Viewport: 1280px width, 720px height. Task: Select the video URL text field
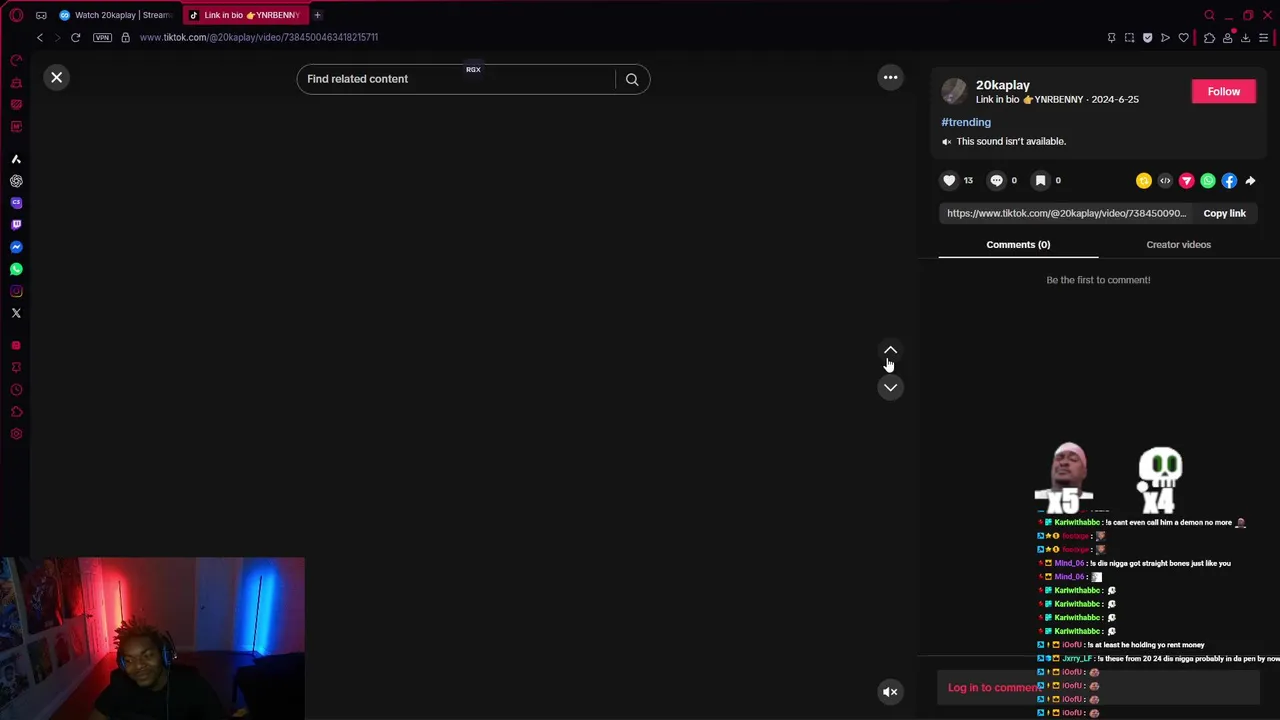point(1066,213)
